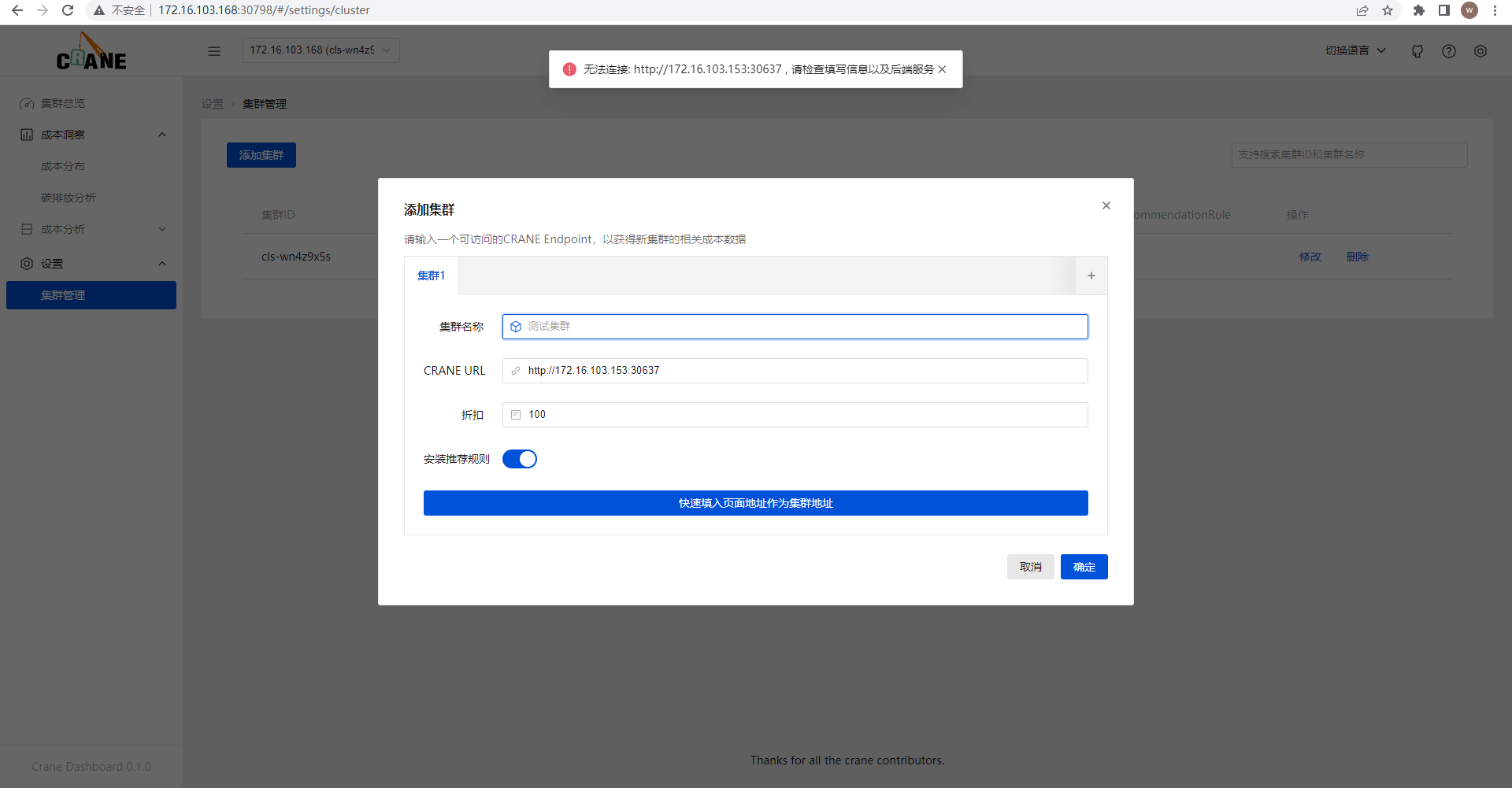Open the GitHub icon in the header

click(x=1417, y=51)
